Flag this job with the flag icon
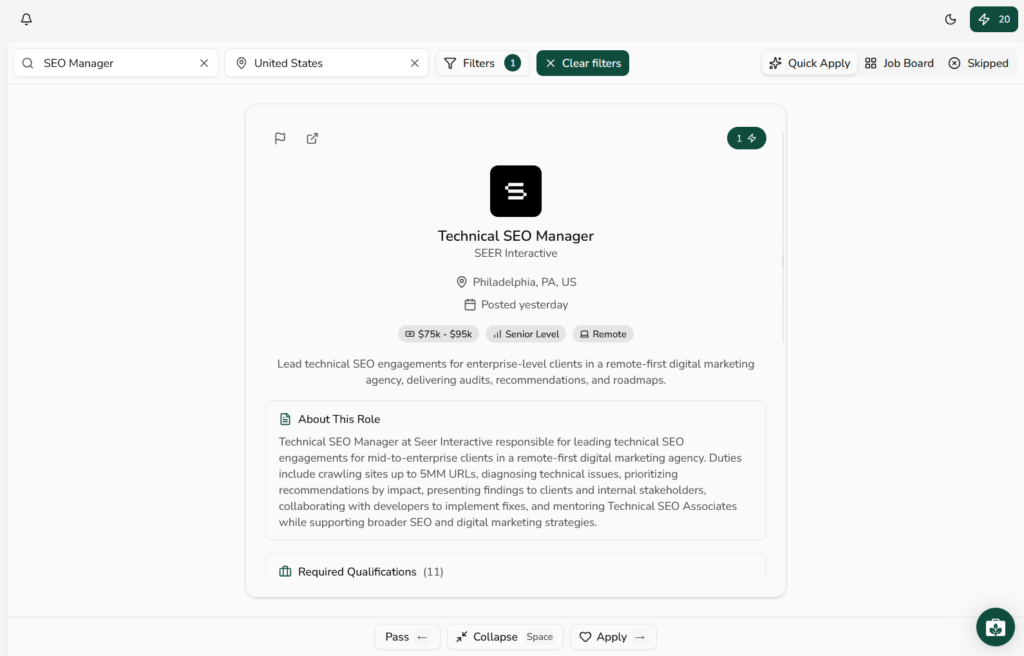 pyautogui.click(x=280, y=138)
